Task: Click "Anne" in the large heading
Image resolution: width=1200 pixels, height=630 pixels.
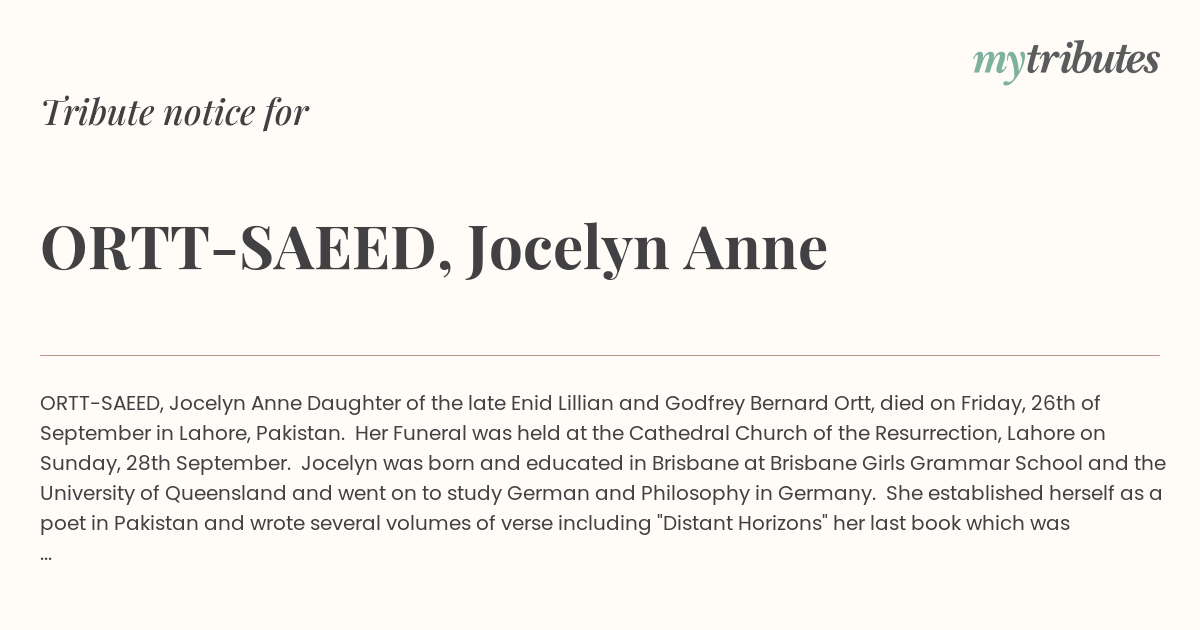Action: click(x=756, y=248)
